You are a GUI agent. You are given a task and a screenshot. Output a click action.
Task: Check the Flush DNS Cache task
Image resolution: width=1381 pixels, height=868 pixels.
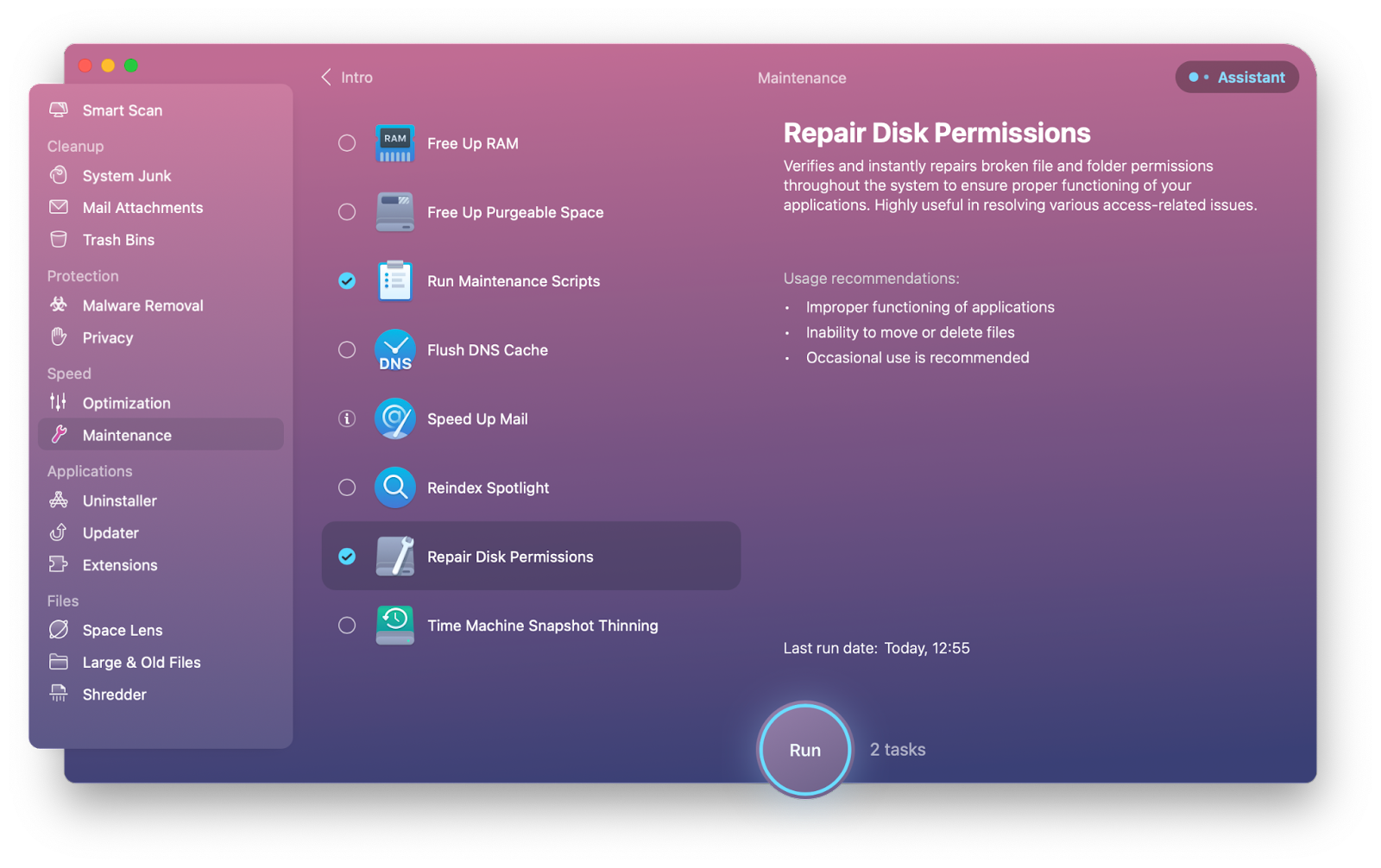point(346,349)
